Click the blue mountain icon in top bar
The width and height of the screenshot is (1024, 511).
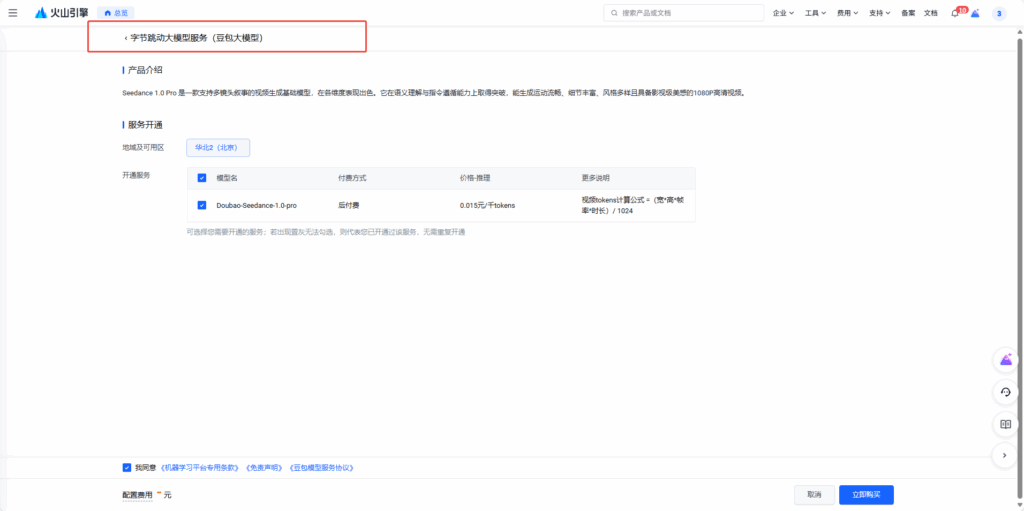pyautogui.click(x=975, y=13)
